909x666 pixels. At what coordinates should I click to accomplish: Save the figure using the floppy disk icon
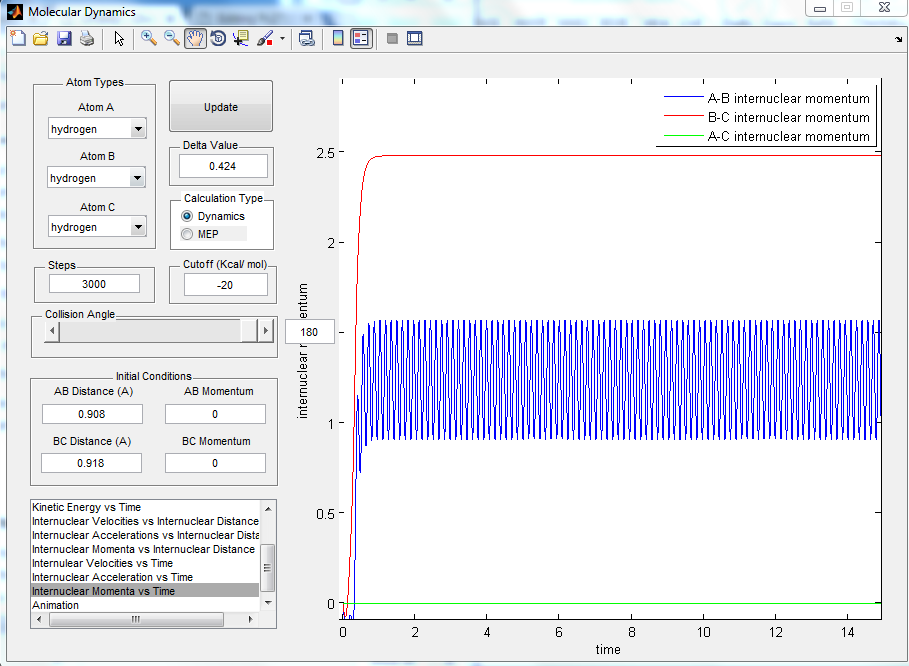coord(64,39)
